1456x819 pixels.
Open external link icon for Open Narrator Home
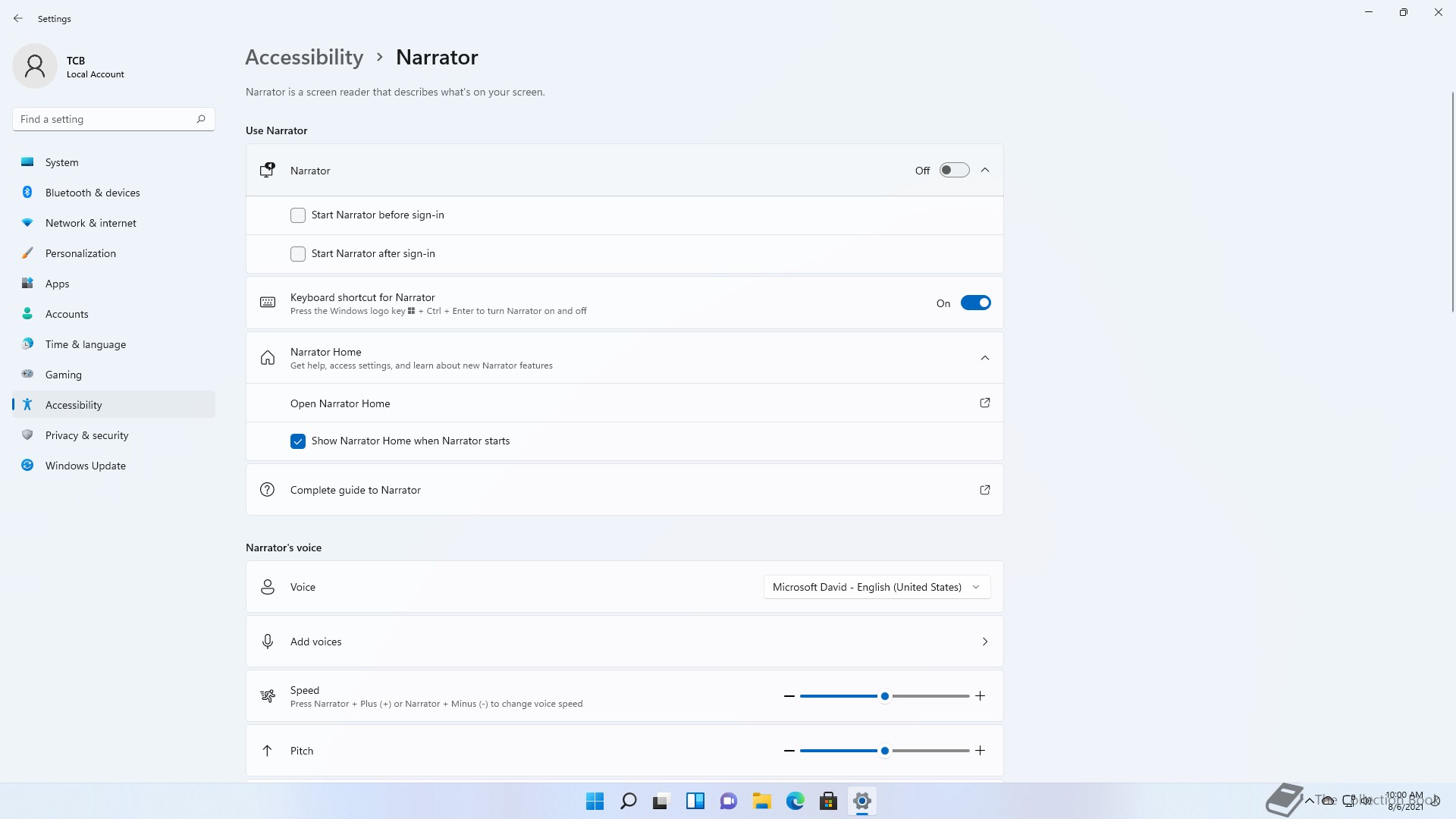click(x=985, y=403)
